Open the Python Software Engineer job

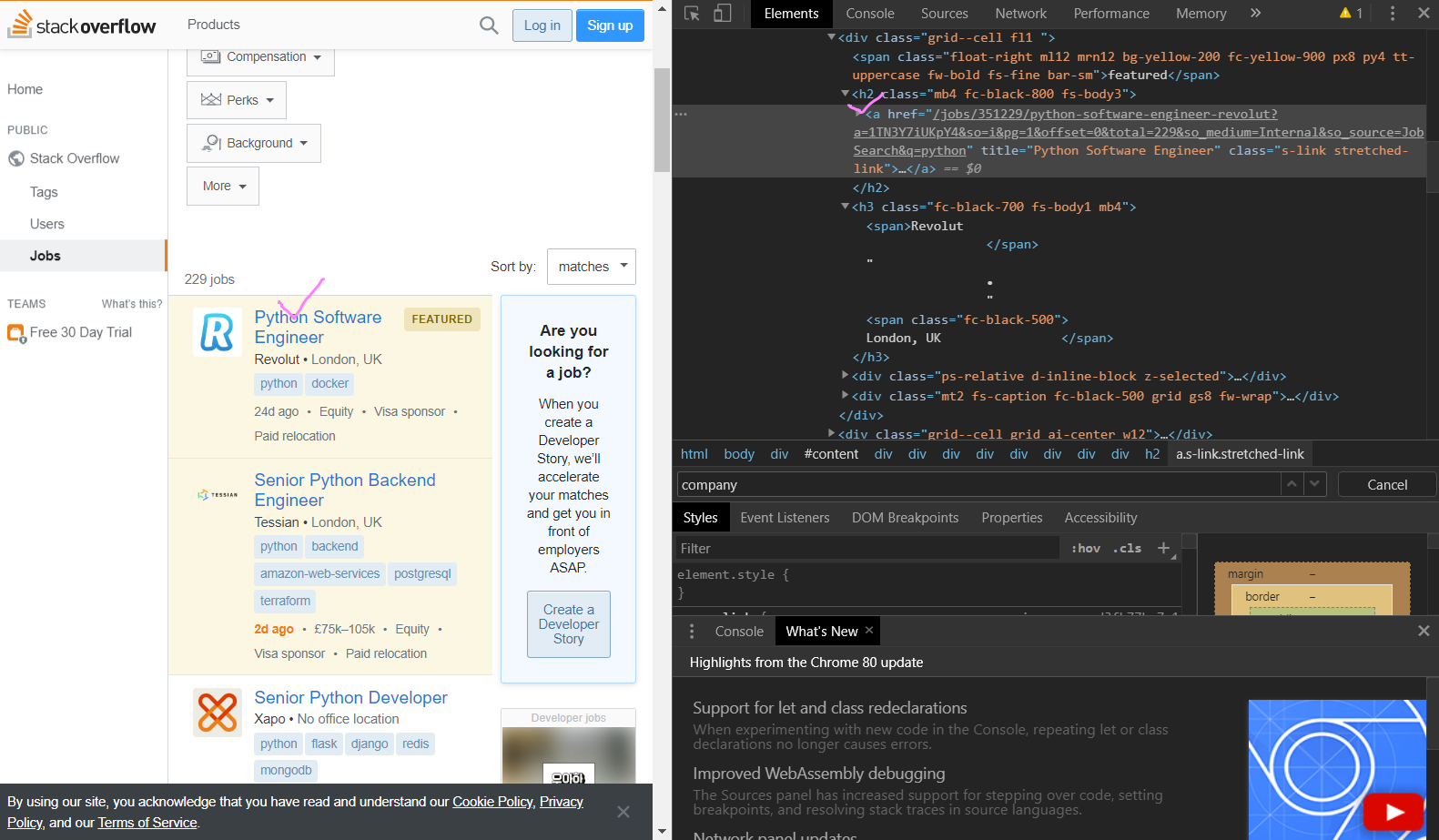[x=318, y=327]
